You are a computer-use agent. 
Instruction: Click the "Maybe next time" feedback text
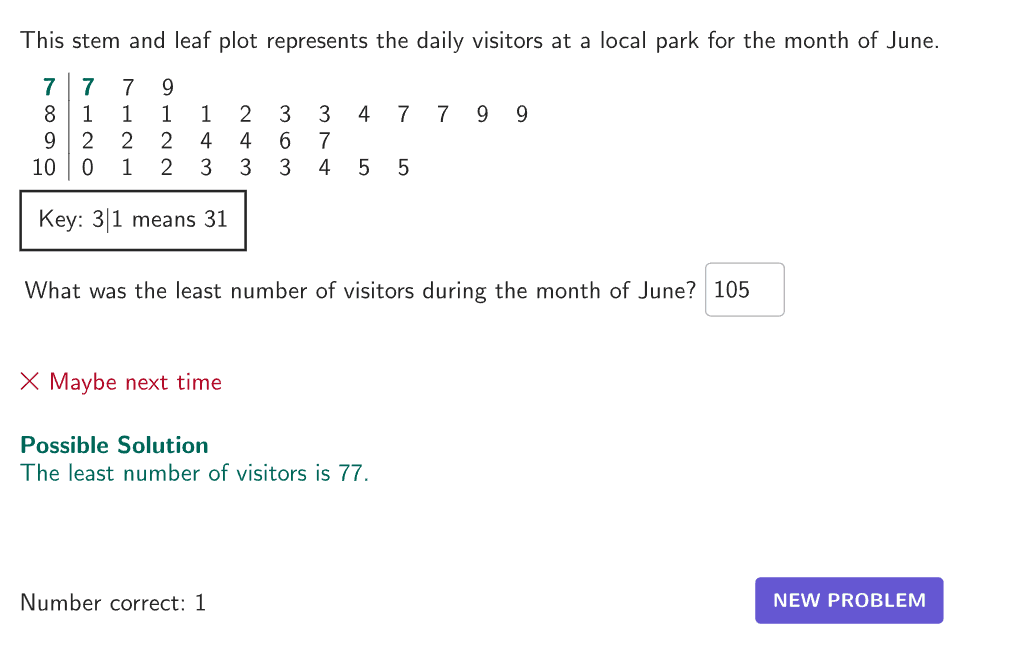(135, 382)
